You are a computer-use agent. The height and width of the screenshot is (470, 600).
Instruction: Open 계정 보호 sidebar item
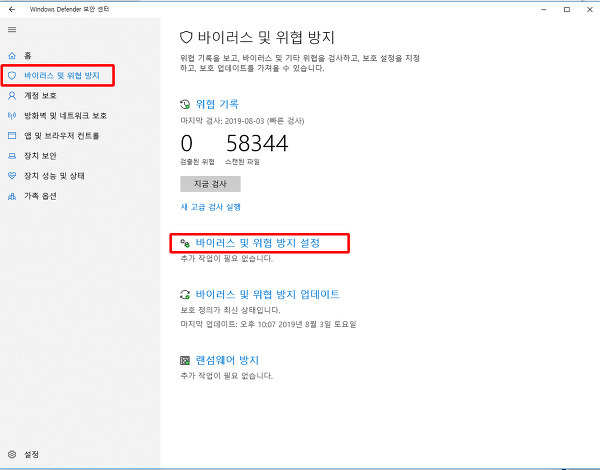click(40, 96)
